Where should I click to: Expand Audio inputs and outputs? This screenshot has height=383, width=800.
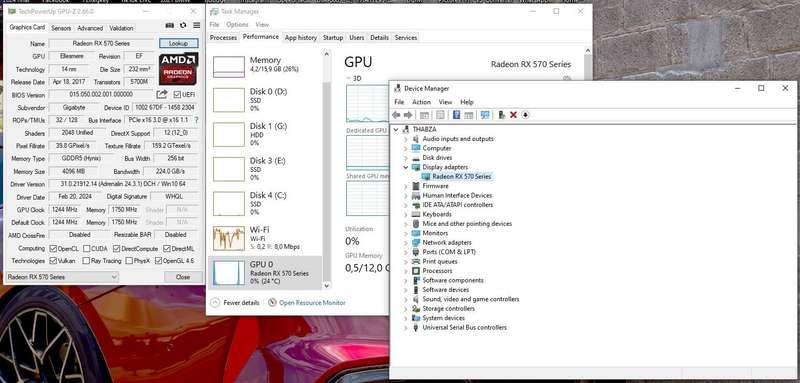[x=406, y=139]
